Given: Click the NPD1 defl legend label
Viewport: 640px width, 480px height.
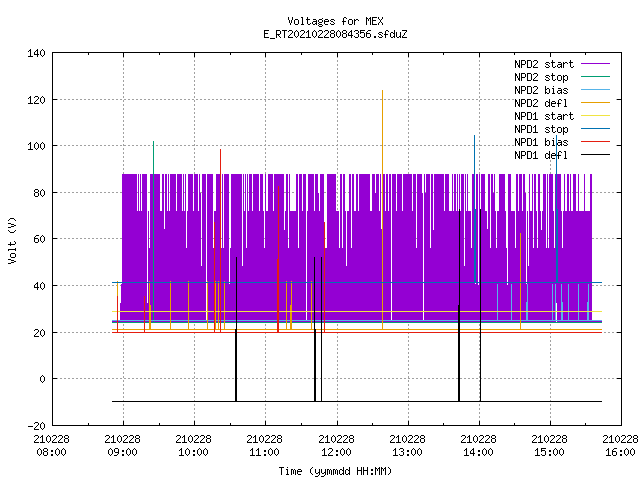Looking at the screenshot, I should point(541,155).
